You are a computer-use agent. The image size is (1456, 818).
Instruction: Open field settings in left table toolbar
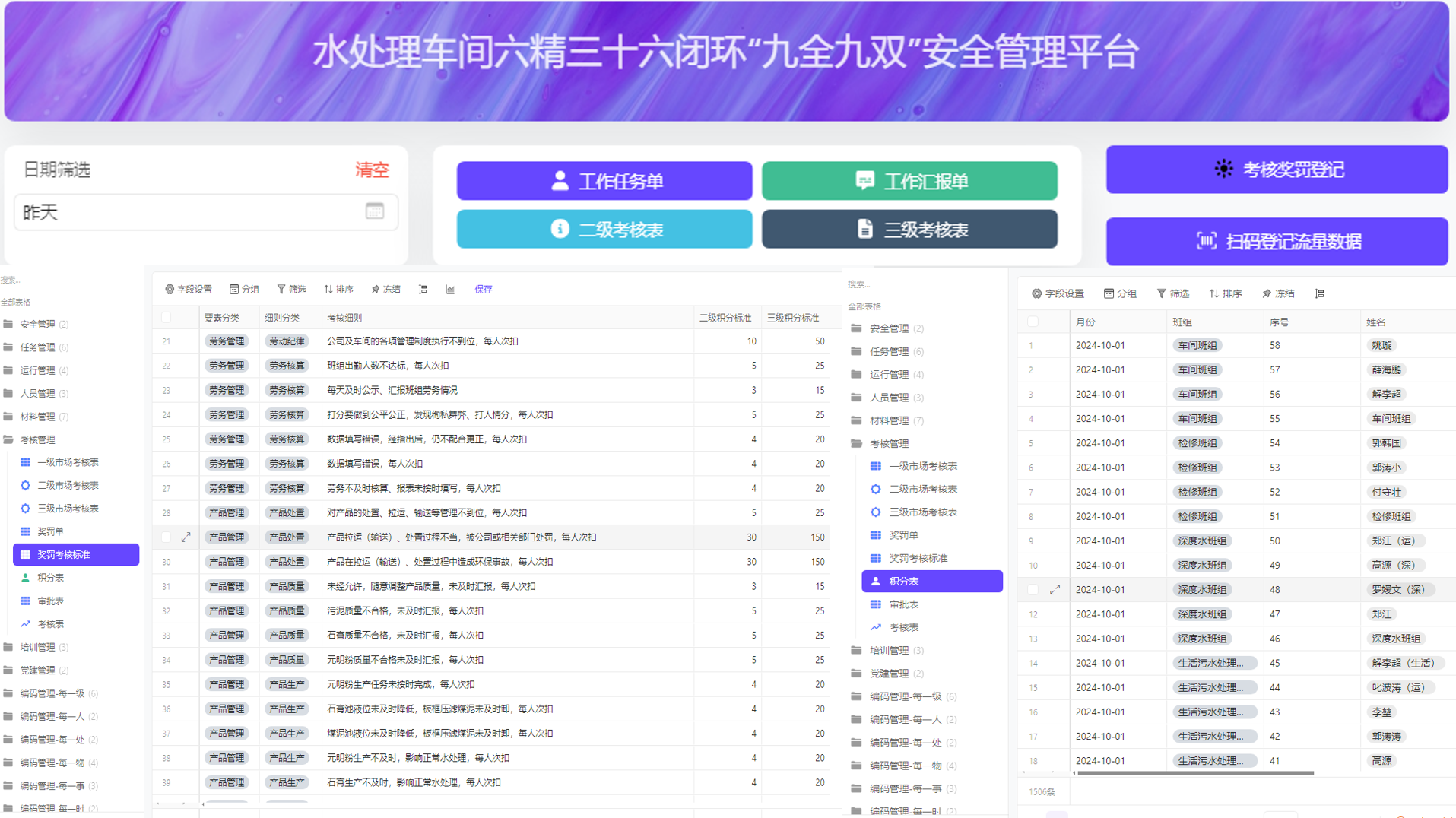[x=189, y=289]
